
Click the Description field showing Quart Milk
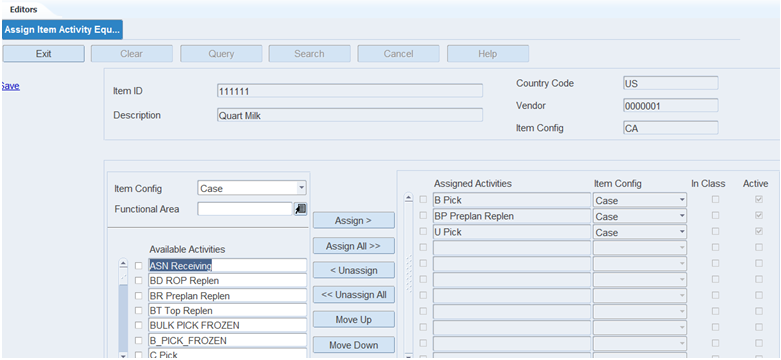pyautogui.click(x=350, y=115)
